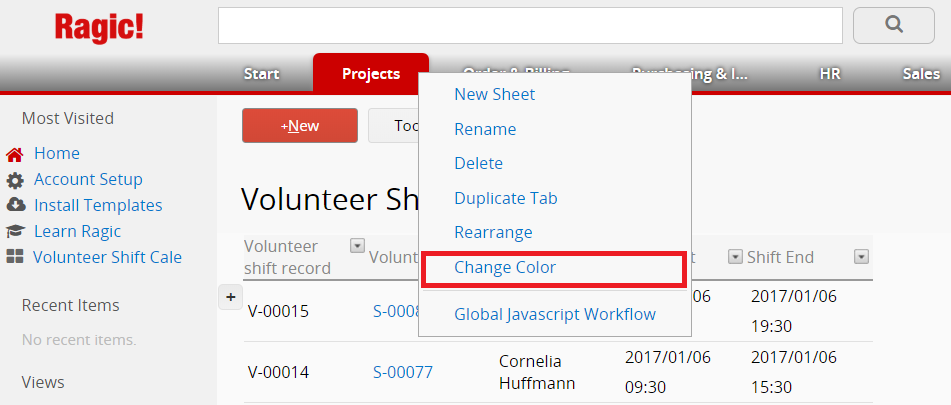
Task: Pick Rearrange from the menu
Action: click(494, 232)
